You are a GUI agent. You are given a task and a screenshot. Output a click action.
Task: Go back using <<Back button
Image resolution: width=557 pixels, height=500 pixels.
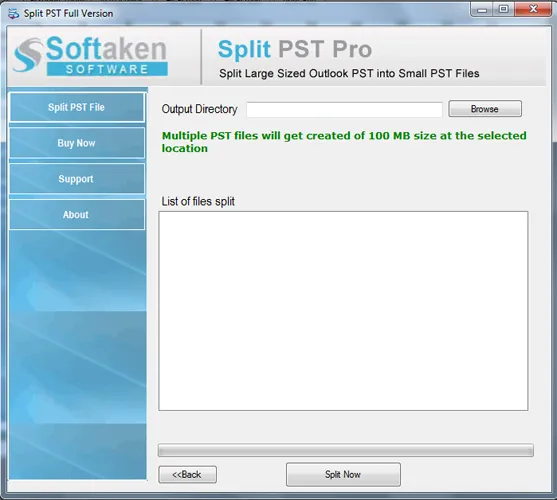tap(187, 475)
